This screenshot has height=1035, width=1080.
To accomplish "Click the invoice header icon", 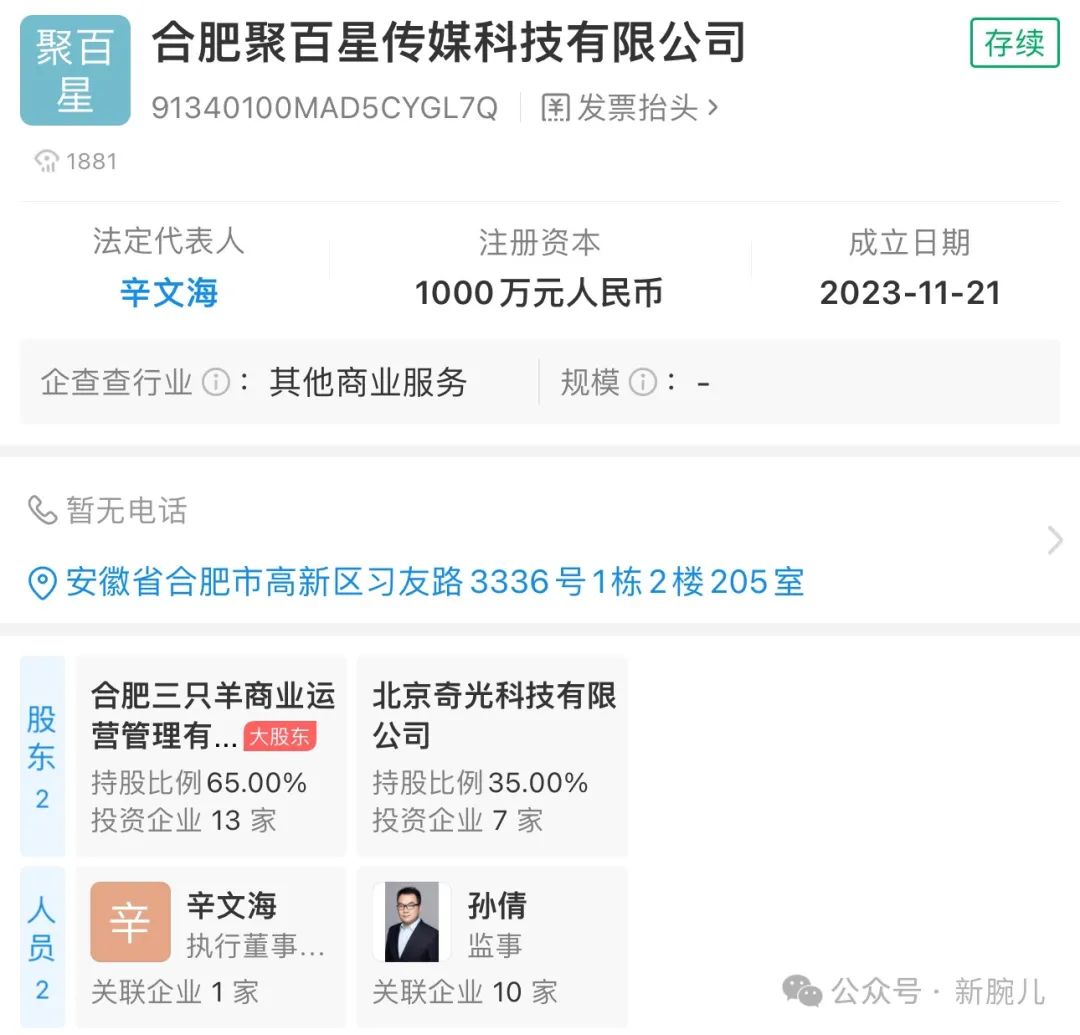I will [556, 108].
